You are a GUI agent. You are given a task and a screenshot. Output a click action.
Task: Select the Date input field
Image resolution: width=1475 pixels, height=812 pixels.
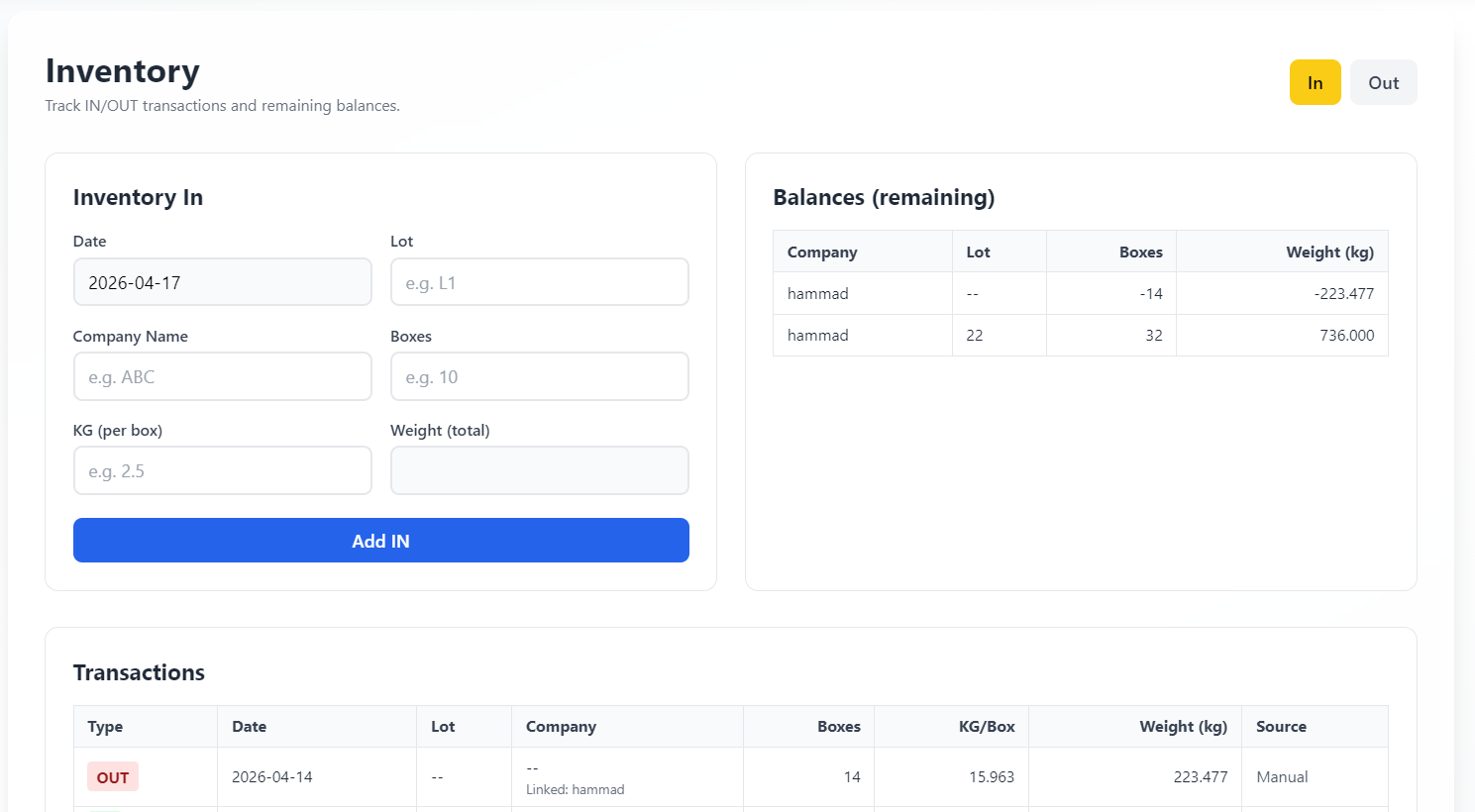click(x=223, y=282)
